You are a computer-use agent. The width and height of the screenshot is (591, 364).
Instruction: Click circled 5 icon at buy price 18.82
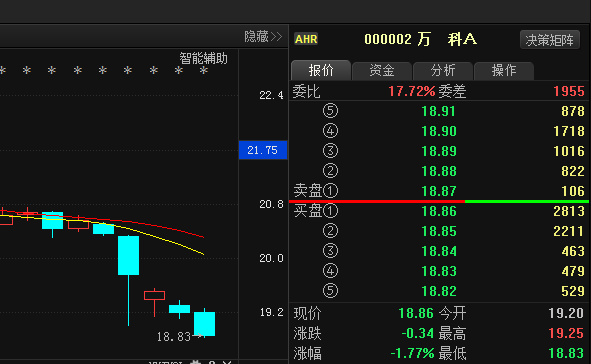point(331,291)
